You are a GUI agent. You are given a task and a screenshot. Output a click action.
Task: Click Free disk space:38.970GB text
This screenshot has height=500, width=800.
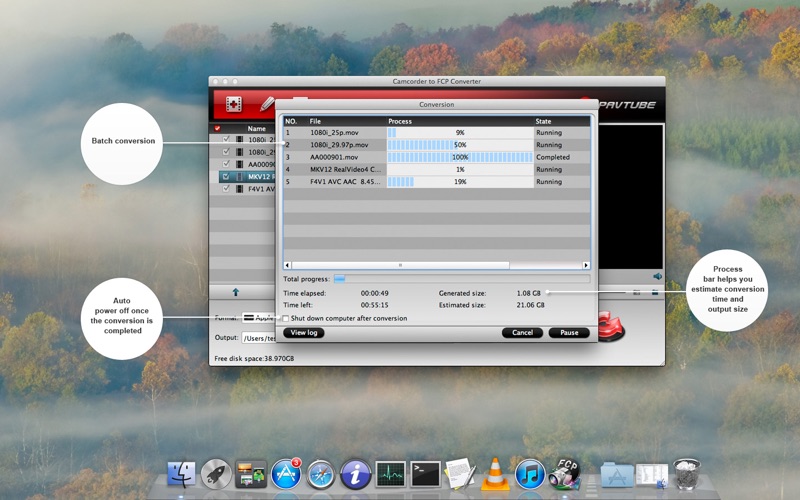pos(254,359)
